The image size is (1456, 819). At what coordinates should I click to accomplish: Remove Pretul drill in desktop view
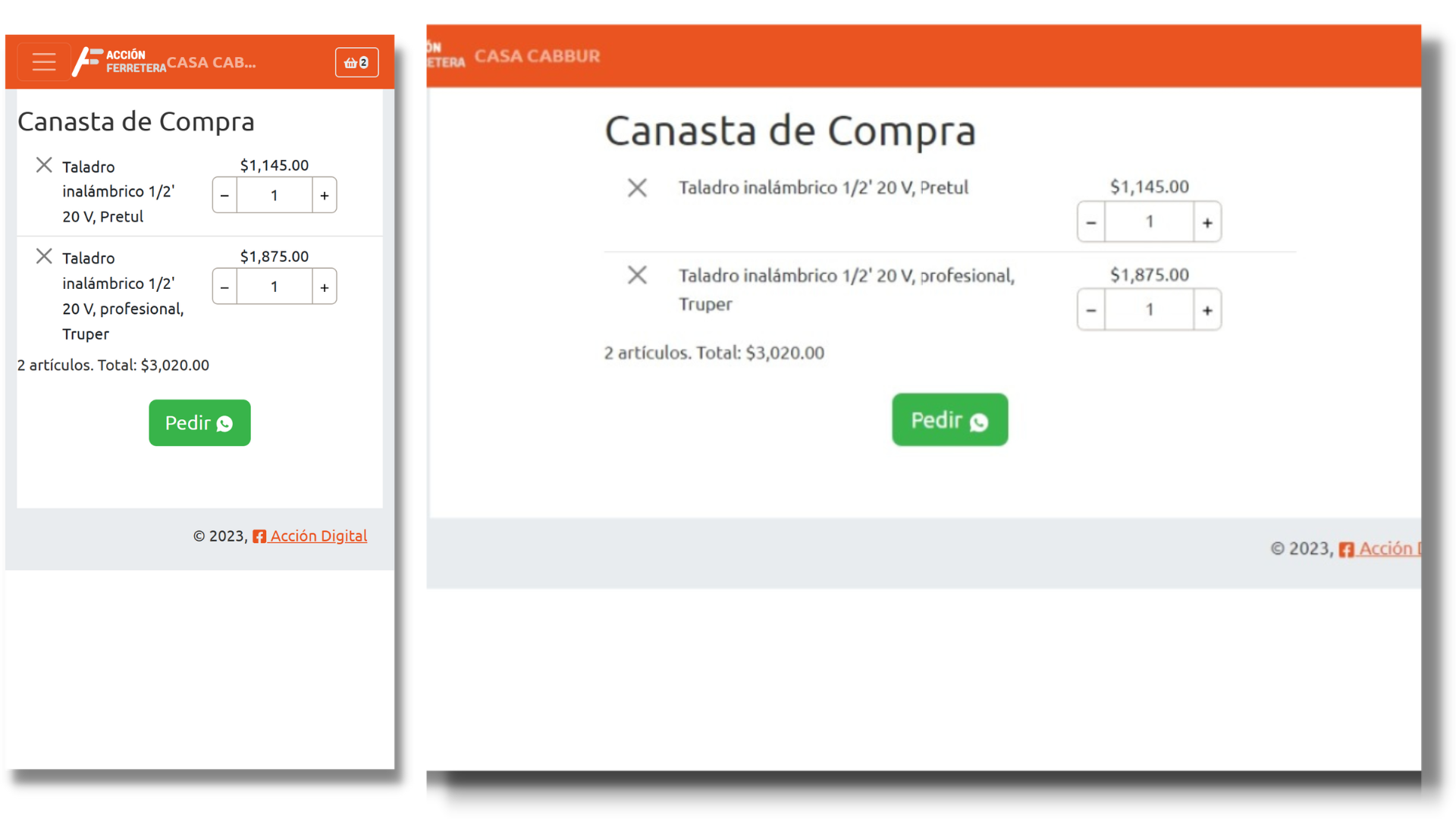[637, 187]
